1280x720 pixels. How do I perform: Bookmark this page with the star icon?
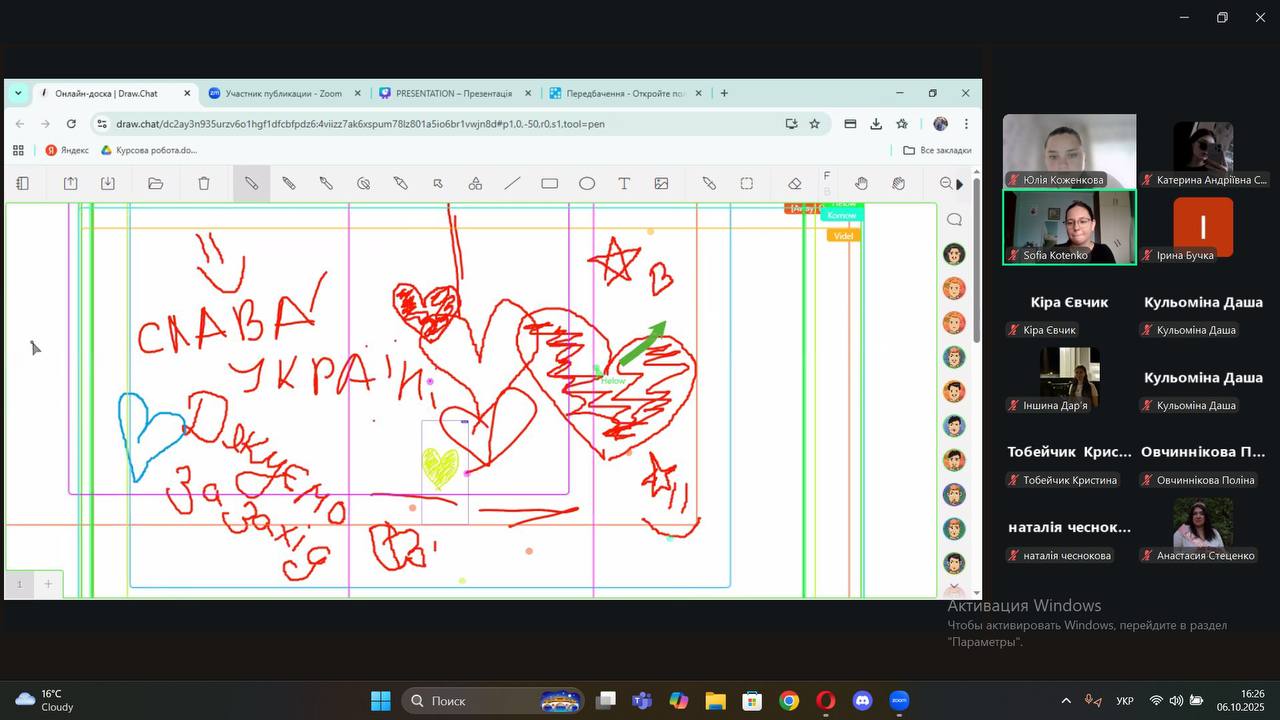[814, 124]
